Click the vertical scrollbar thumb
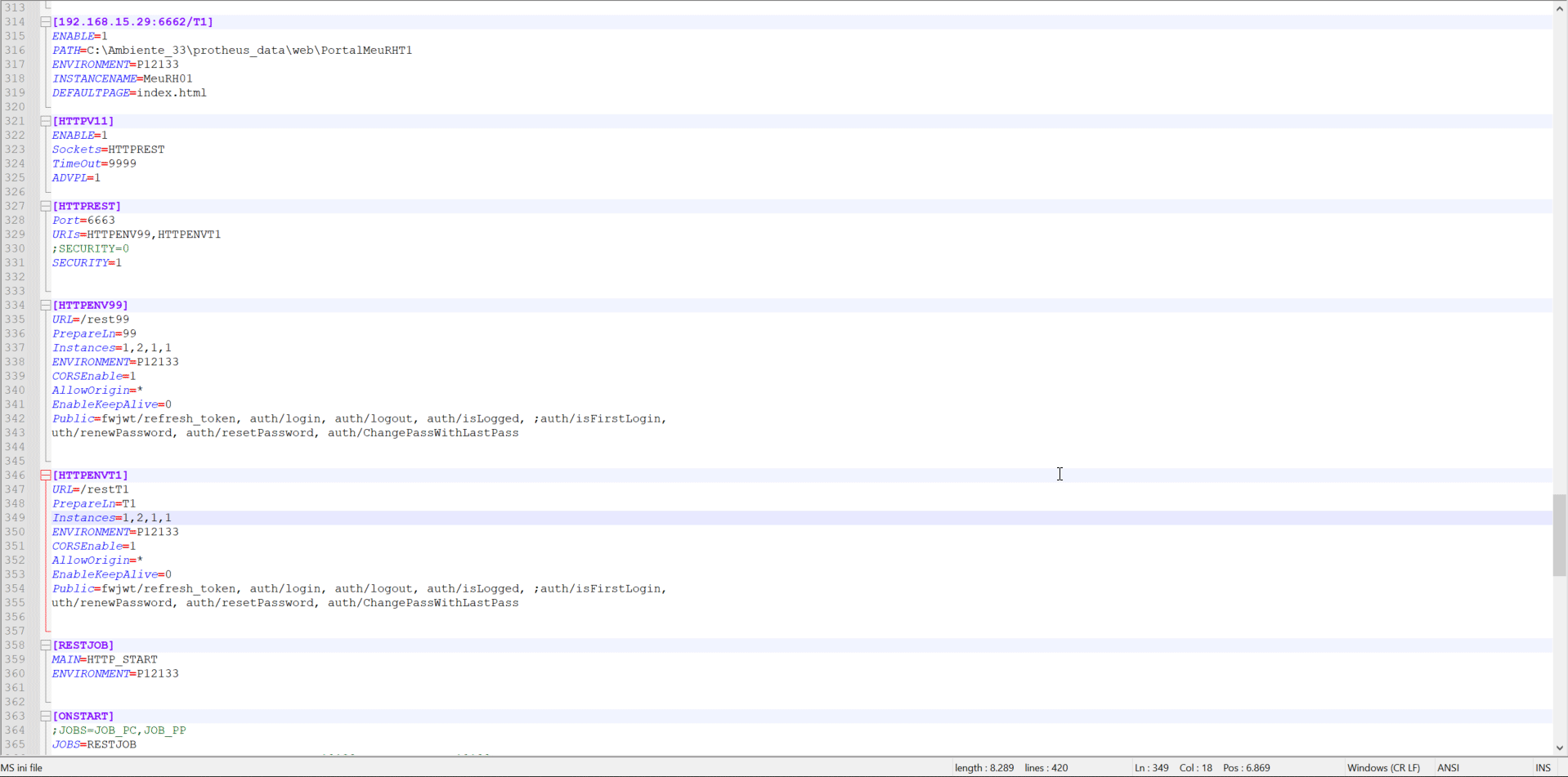 coord(1560,535)
